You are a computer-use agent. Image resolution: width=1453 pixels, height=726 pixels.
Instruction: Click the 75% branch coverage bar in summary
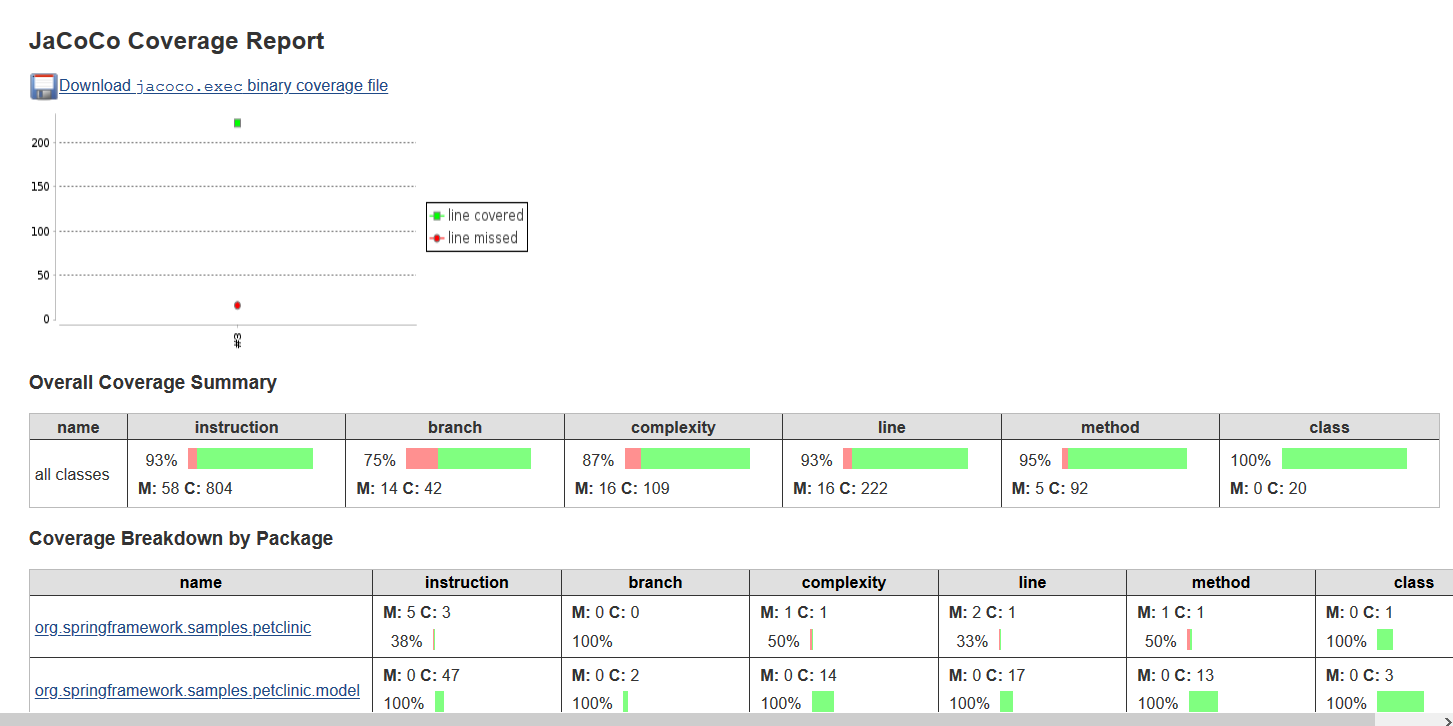pyautogui.click(x=470, y=458)
